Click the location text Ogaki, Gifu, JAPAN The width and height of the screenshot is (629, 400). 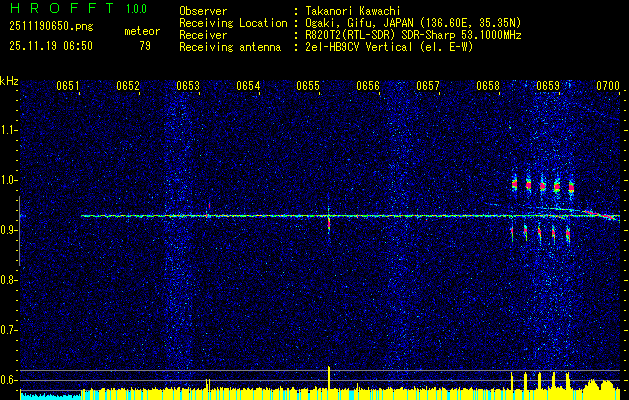358,24
